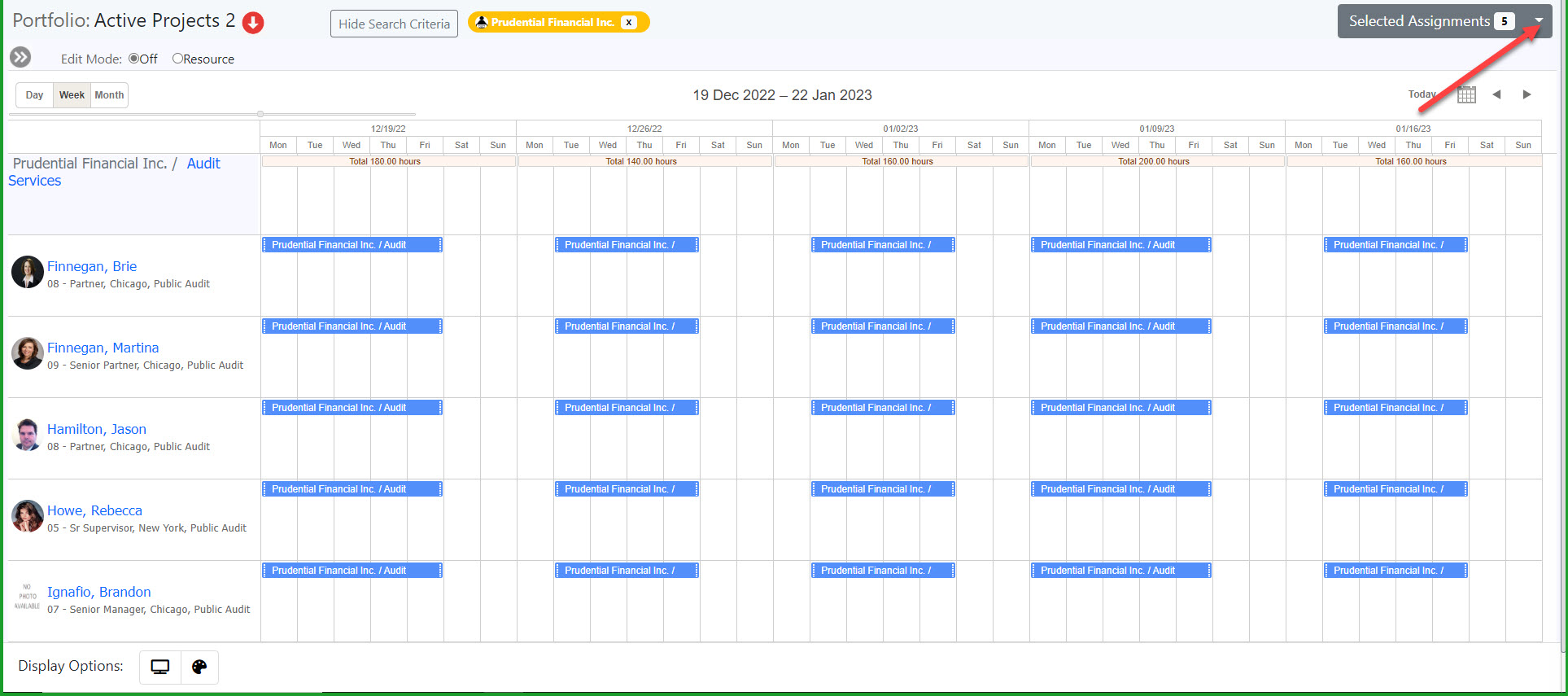Select Martina Finnegan's 12/26/22 assignment bar
This screenshot has width=1568, height=696.
(627, 326)
